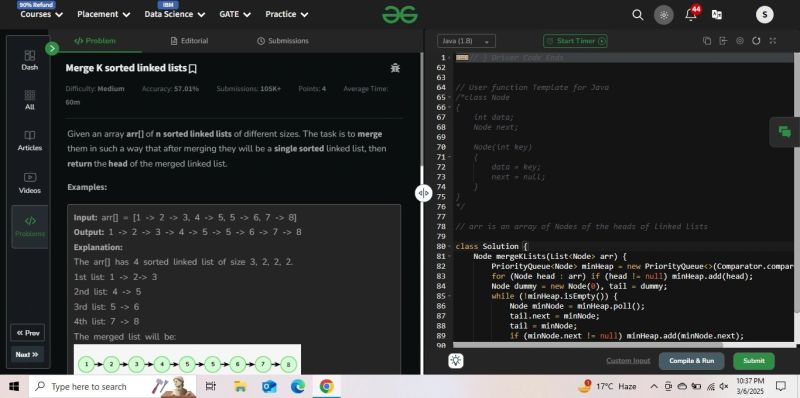Open the user profile avatar S
The image size is (800, 398).
[764, 15]
